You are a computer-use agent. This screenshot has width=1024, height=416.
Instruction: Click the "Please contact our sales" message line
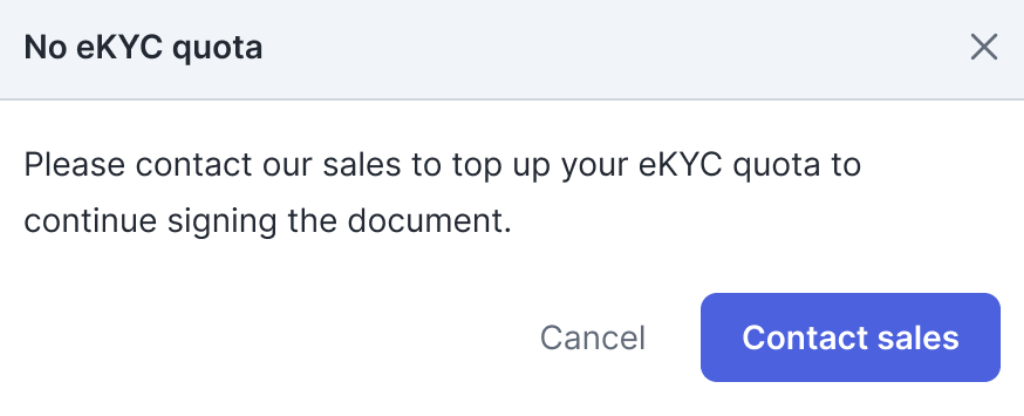click(x=441, y=165)
